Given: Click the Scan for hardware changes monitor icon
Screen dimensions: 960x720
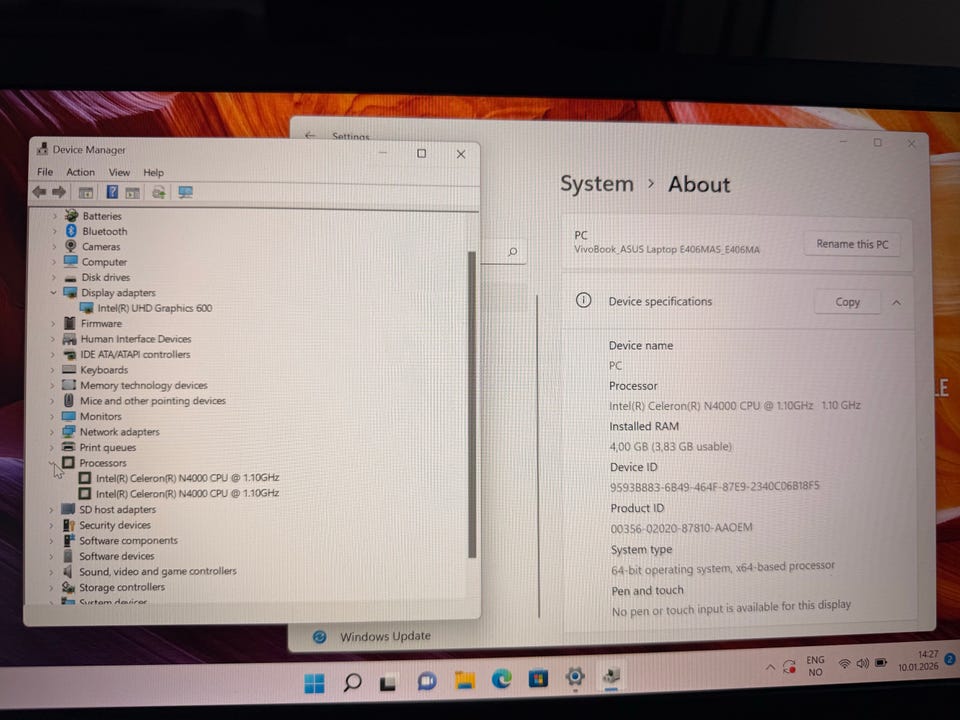Looking at the screenshot, I should (186, 193).
